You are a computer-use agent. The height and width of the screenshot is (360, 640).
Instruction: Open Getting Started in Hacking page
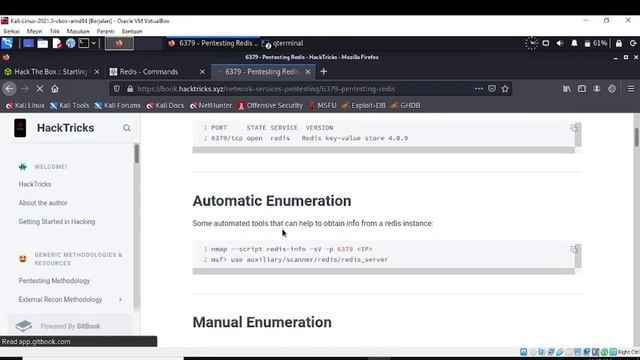[57, 222]
